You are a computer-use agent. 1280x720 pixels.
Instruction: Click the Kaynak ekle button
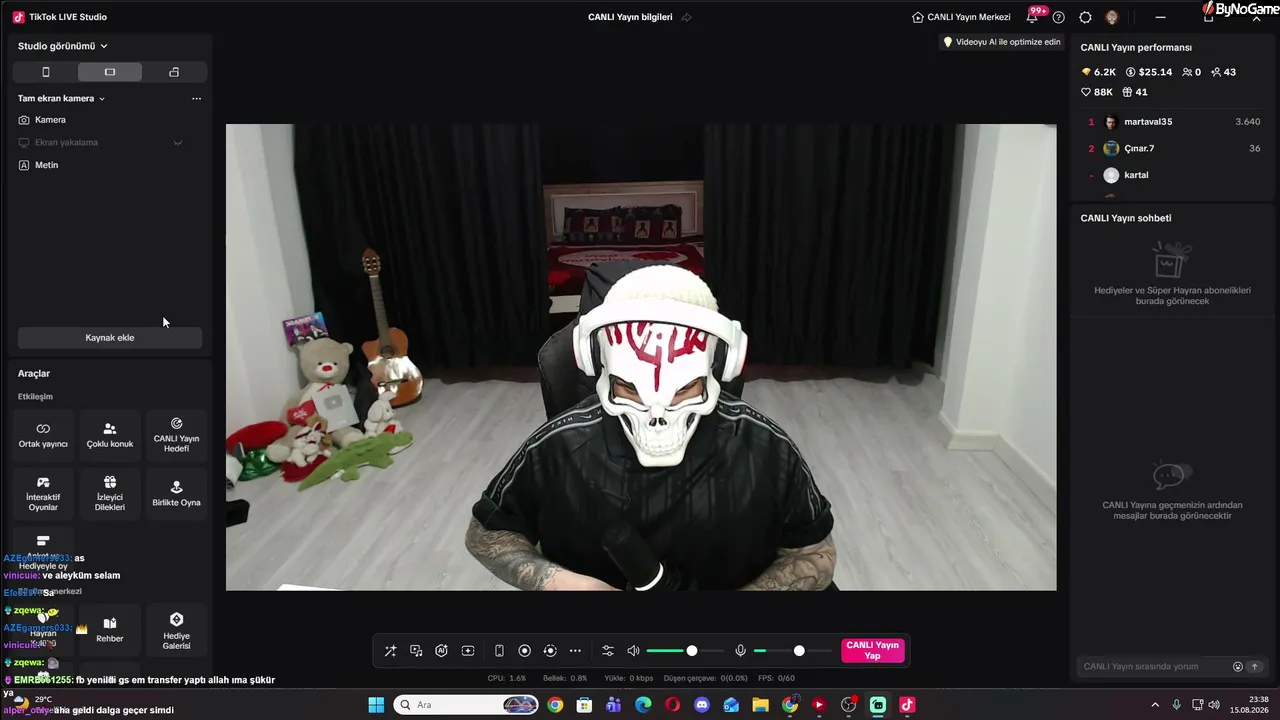point(110,338)
